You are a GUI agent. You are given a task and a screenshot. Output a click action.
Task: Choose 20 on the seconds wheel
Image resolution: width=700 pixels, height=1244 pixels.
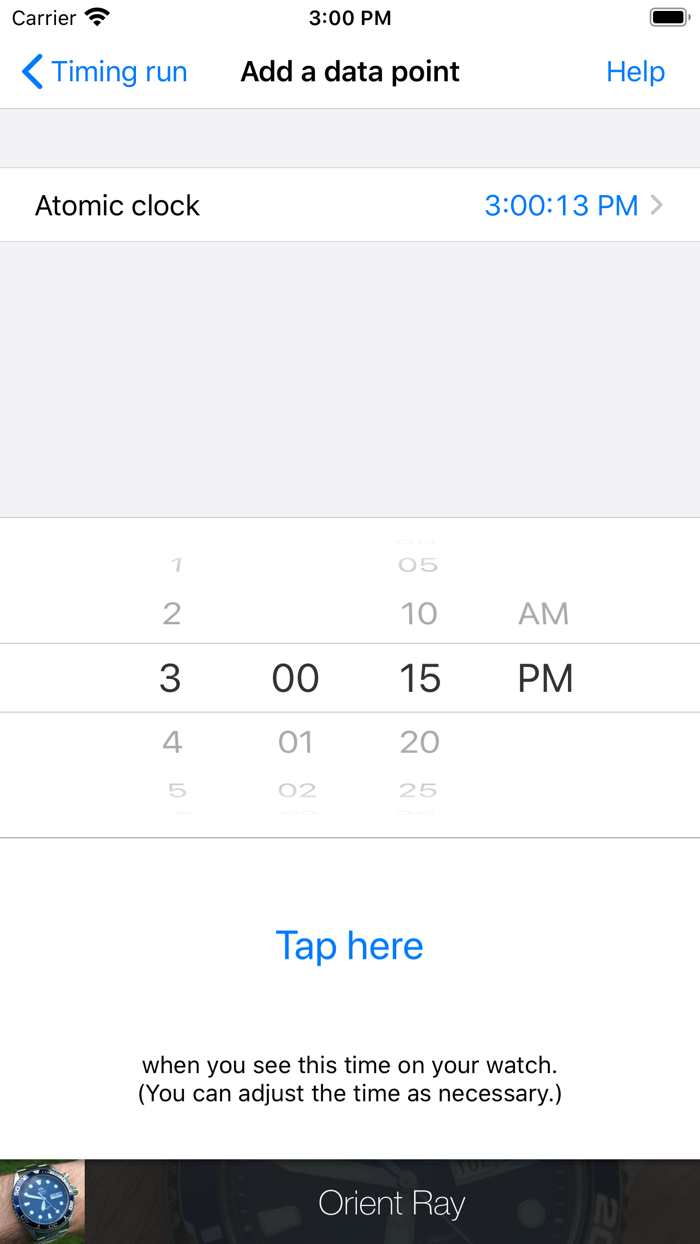pos(419,742)
